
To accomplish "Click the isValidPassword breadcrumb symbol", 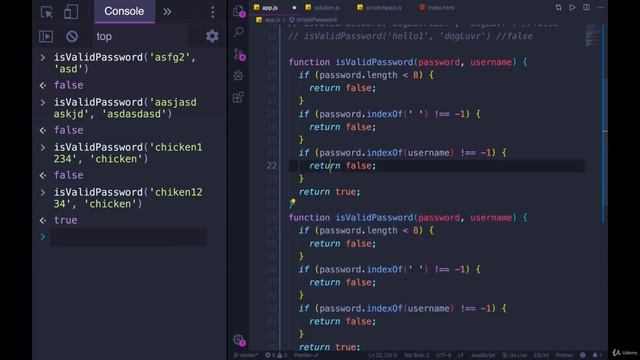I will (313, 20).
